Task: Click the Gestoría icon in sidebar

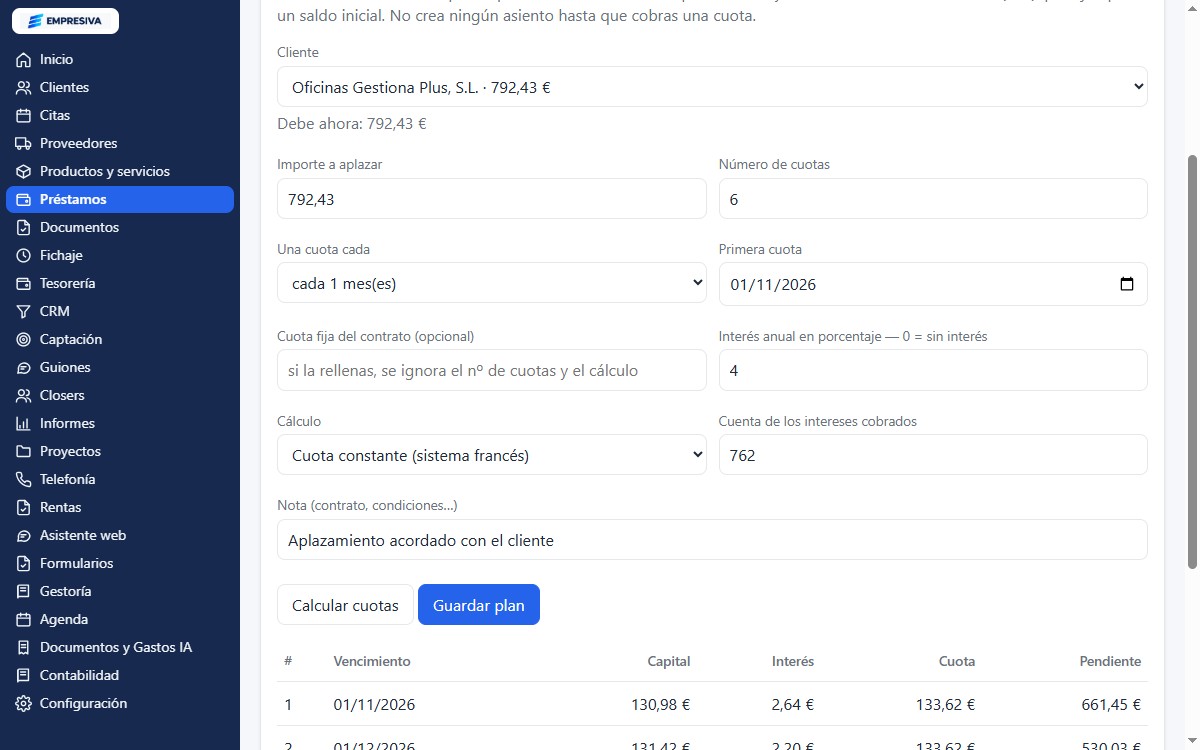Action: click(24, 592)
